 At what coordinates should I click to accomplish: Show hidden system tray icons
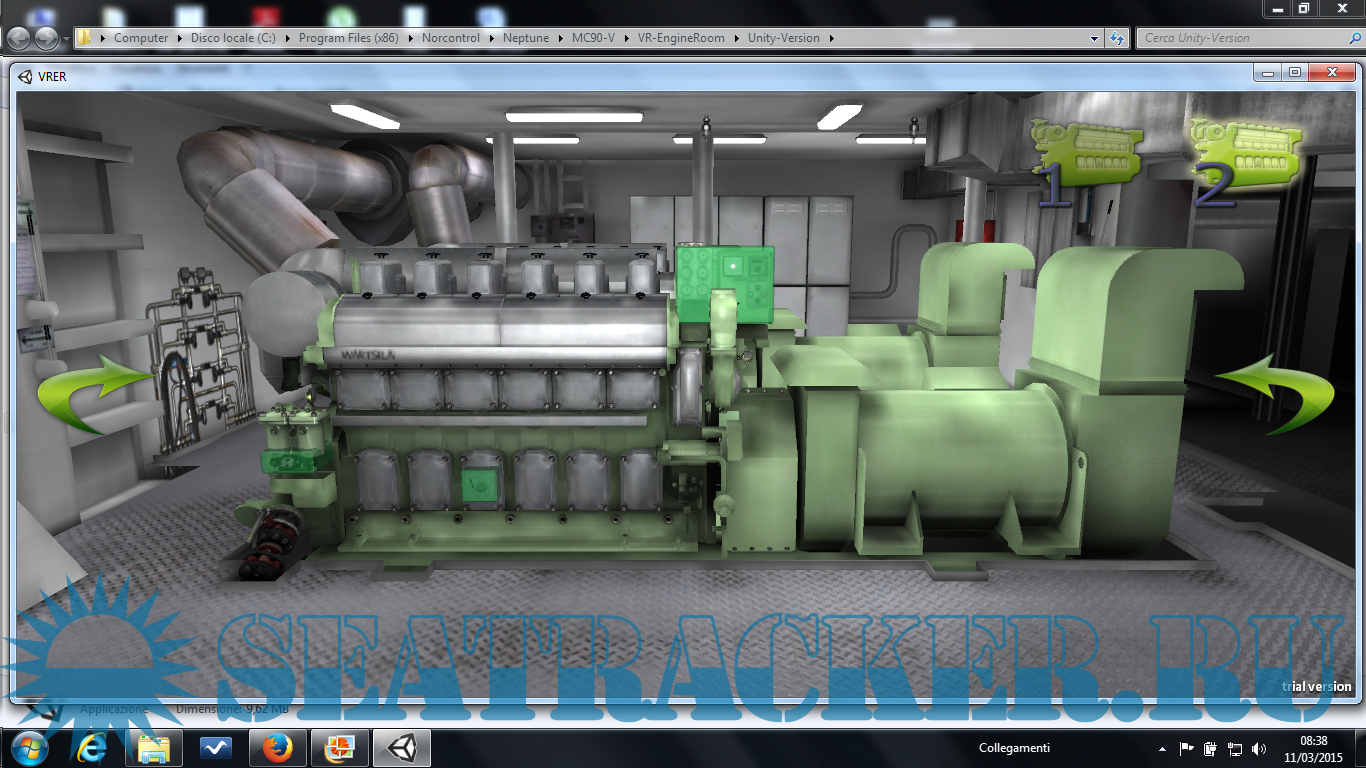tap(1162, 748)
